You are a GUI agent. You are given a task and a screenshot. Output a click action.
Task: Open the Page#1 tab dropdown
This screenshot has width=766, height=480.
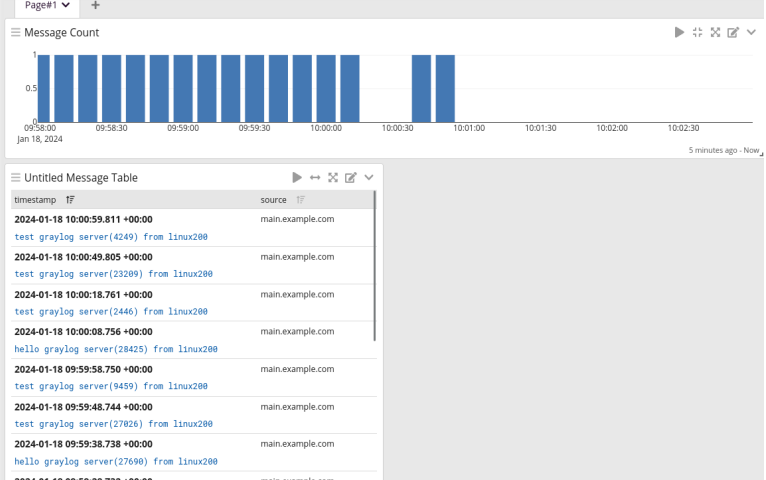[x=66, y=5]
